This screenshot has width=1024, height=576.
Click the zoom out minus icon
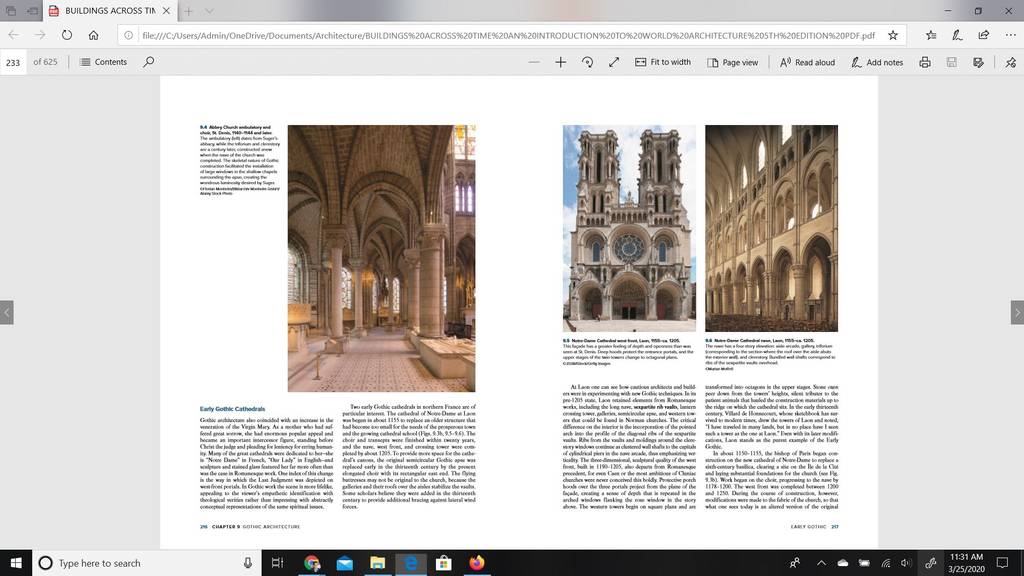[534, 62]
